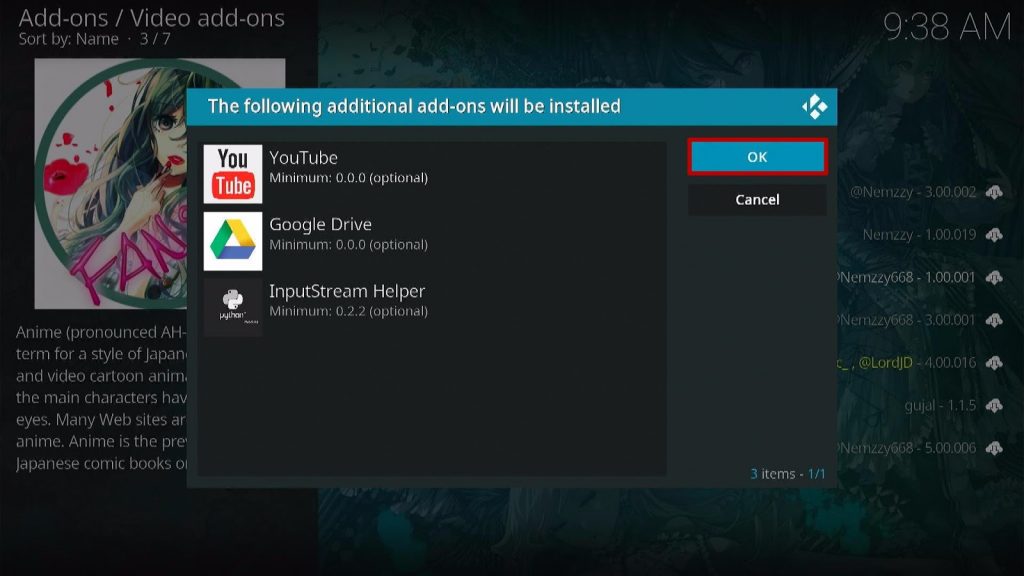Select the YouTube icon in the list

coord(232,174)
